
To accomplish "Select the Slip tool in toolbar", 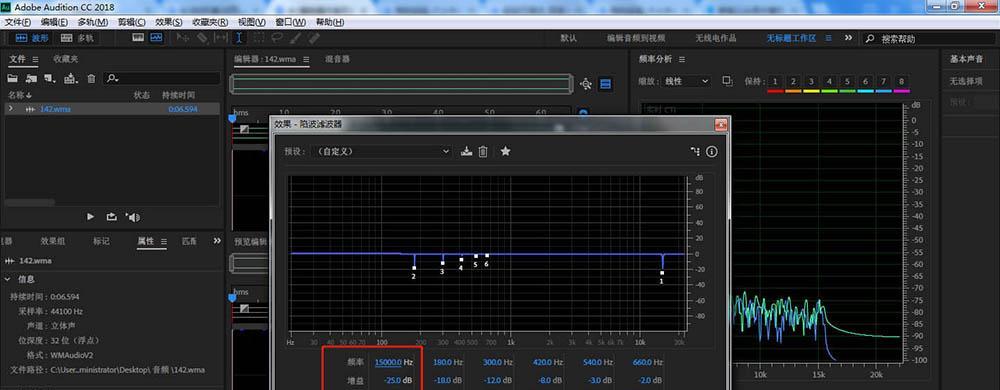I will click(x=221, y=38).
